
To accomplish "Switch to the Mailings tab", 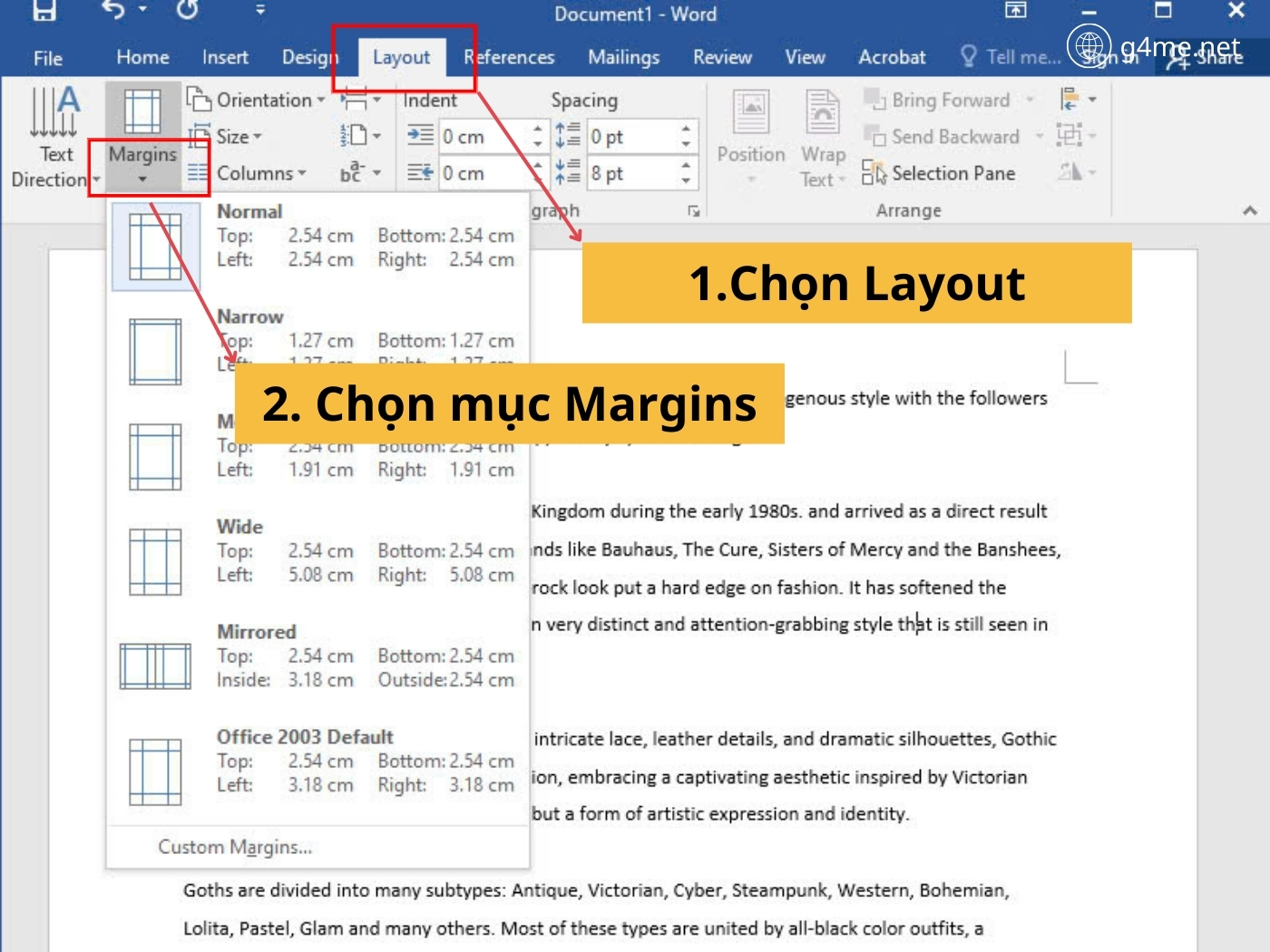I will (x=623, y=57).
